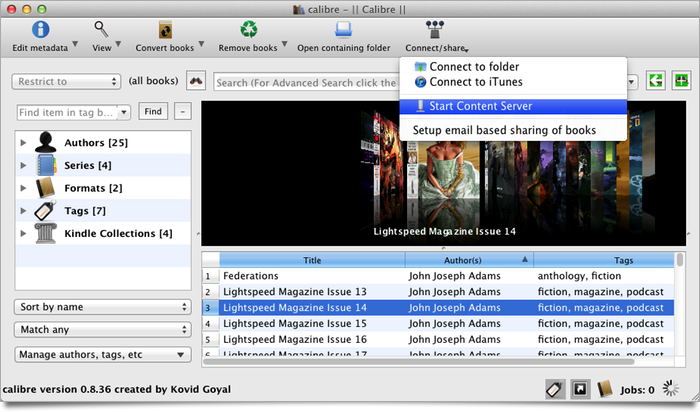
Task: Click the Authors silhouette icon
Action: [46, 142]
